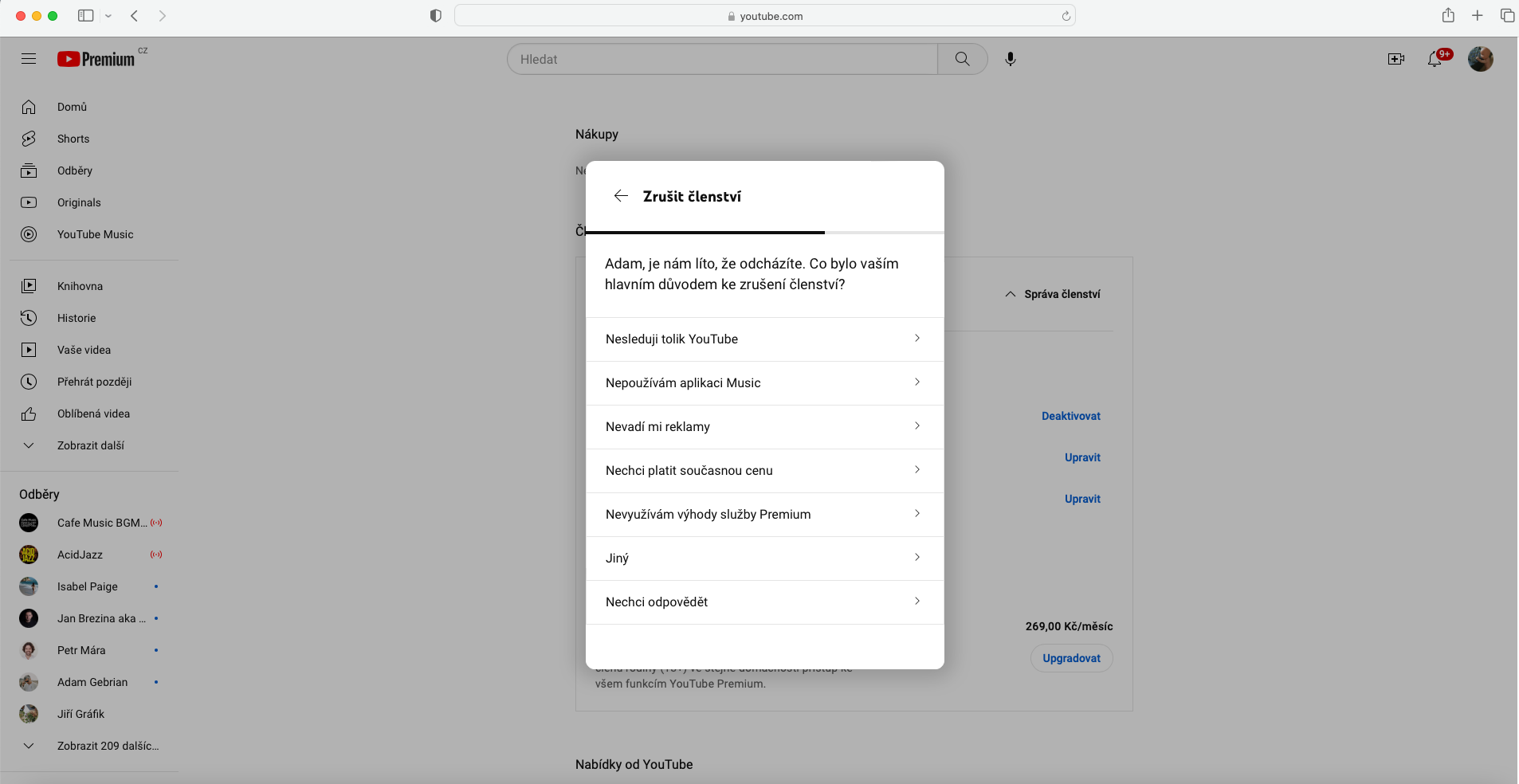The height and width of the screenshot is (784, 1519).
Task: Open the account avatar menu
Action: (x=1480, y=59)
